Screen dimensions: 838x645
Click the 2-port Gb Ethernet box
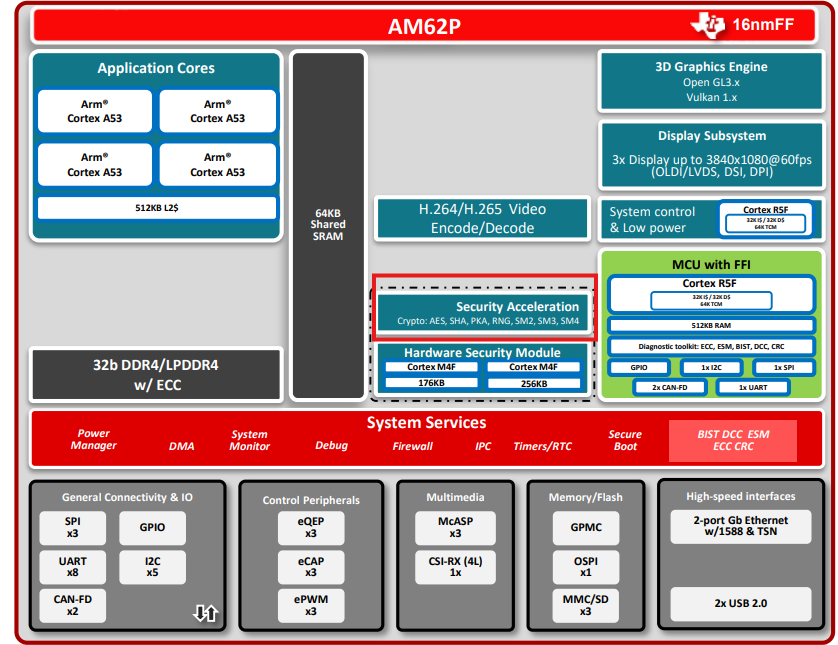[741, 526]
